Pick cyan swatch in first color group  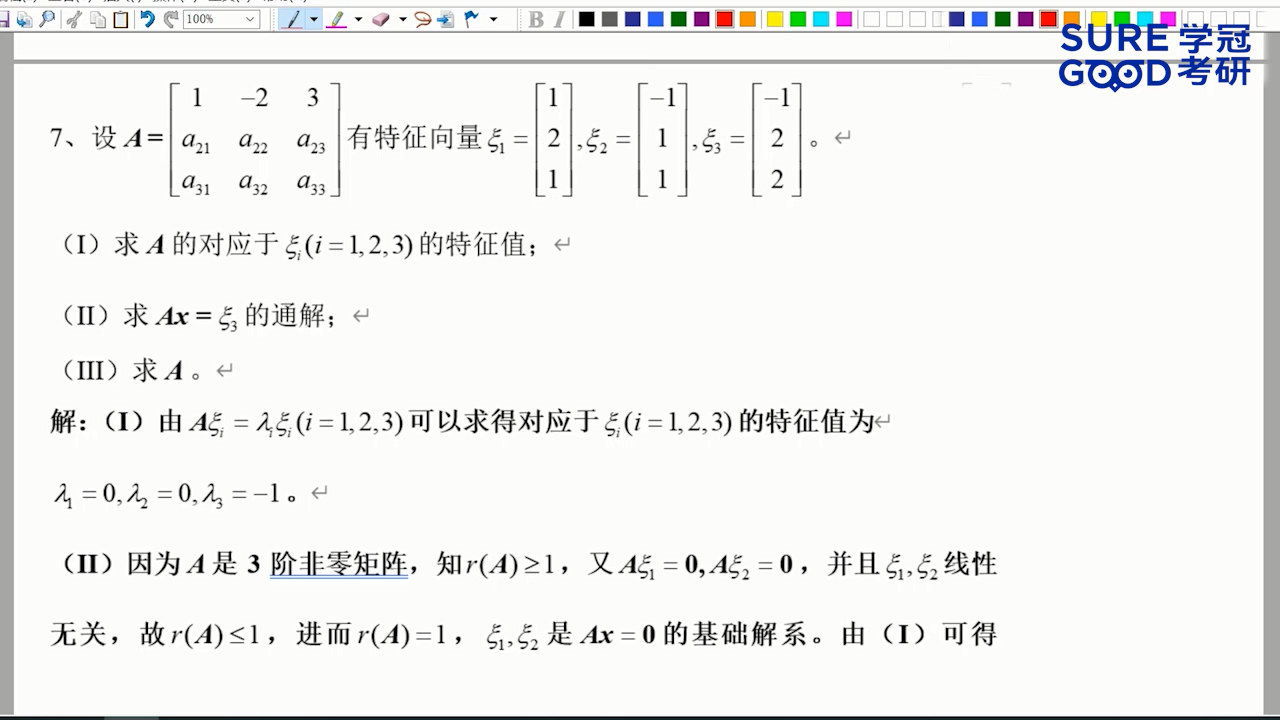(x=821, y=19)
